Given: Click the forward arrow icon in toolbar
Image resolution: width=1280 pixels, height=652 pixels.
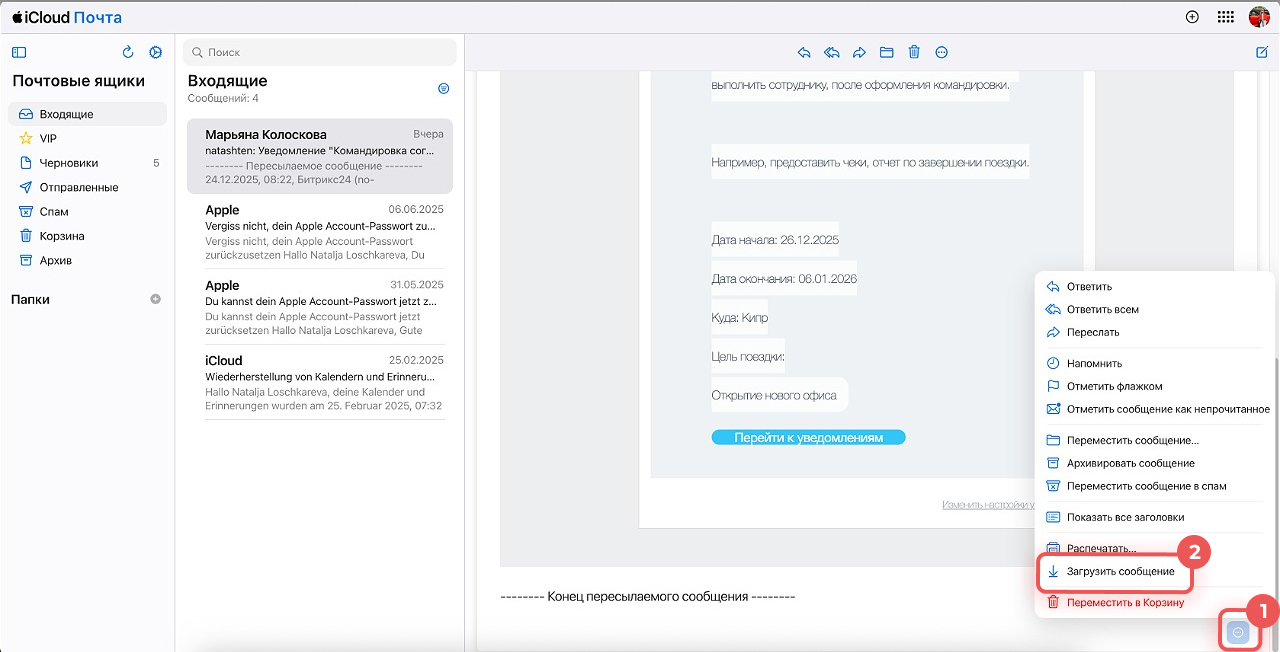Looking at the screenshot, I should (859, 53).
